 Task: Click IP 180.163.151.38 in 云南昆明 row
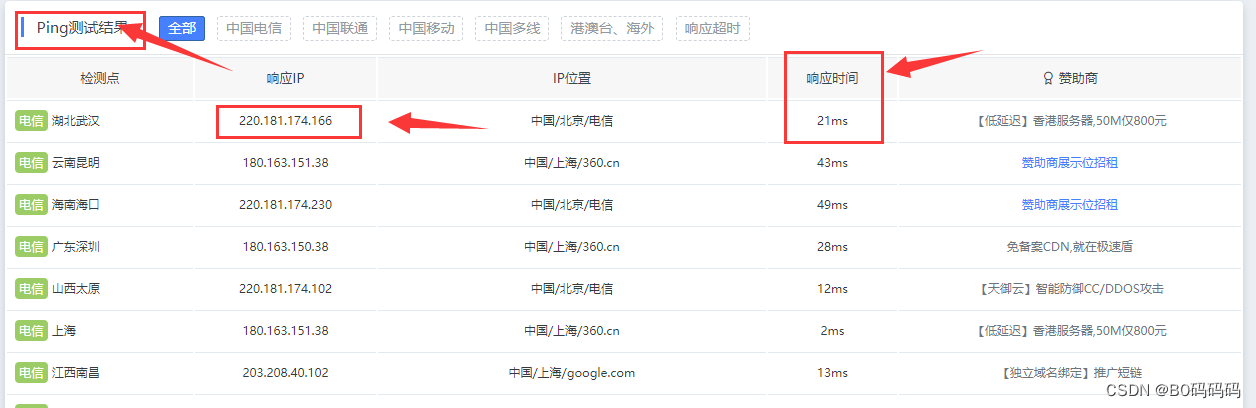pos(285,163)
